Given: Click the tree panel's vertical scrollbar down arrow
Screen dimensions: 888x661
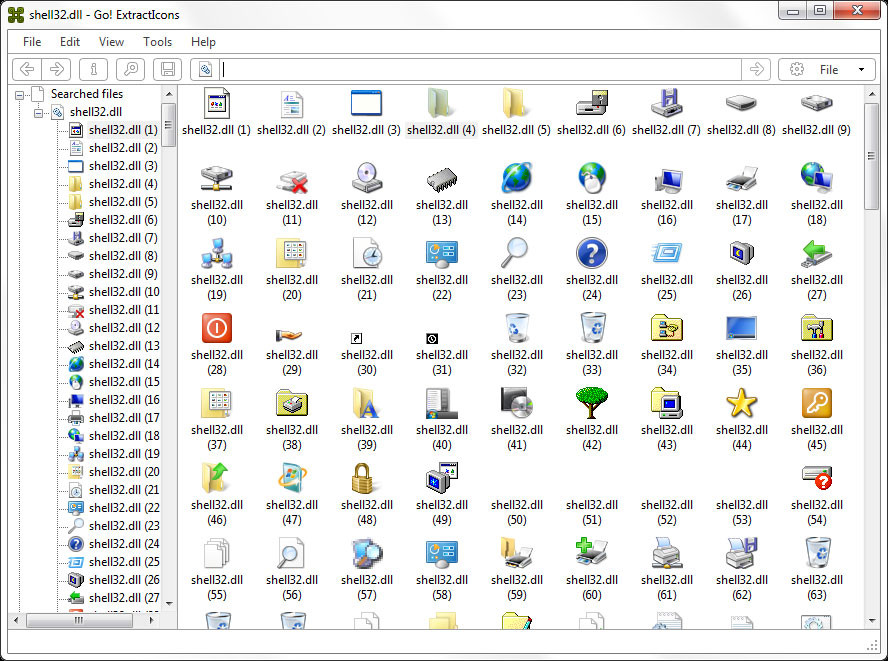Looking at the screenshot, I should pos(169,603).
